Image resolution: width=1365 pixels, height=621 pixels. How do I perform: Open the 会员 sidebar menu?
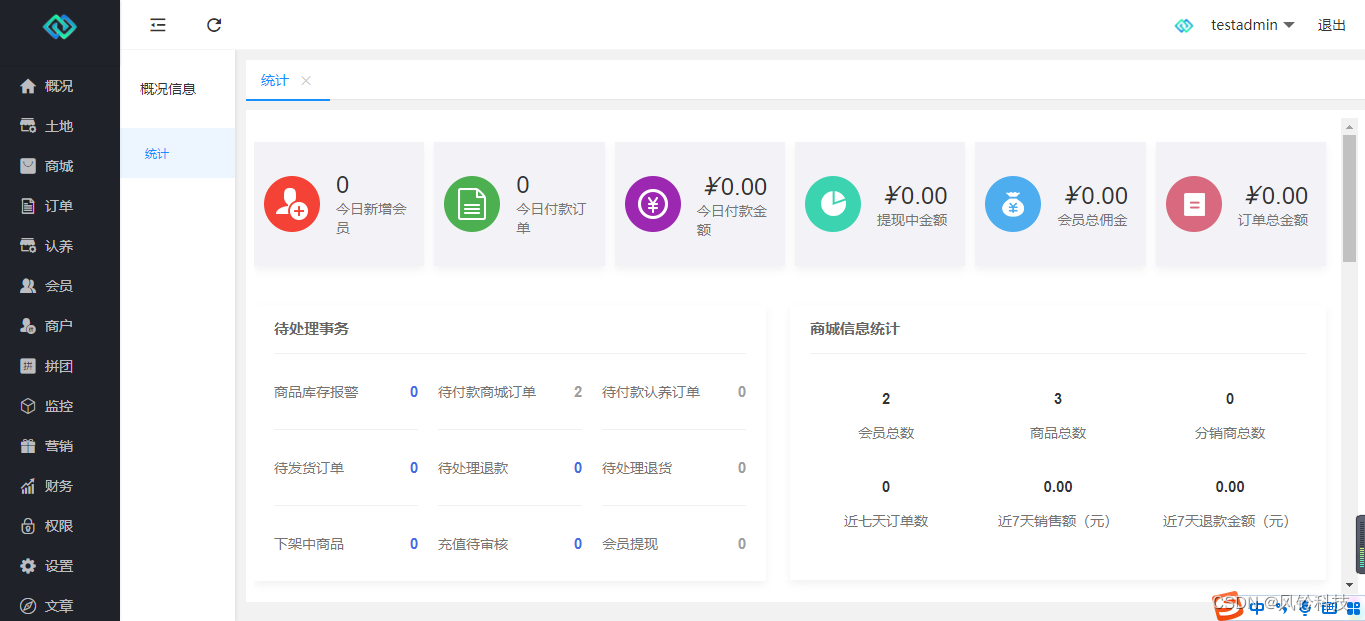(x=60, y=286)
